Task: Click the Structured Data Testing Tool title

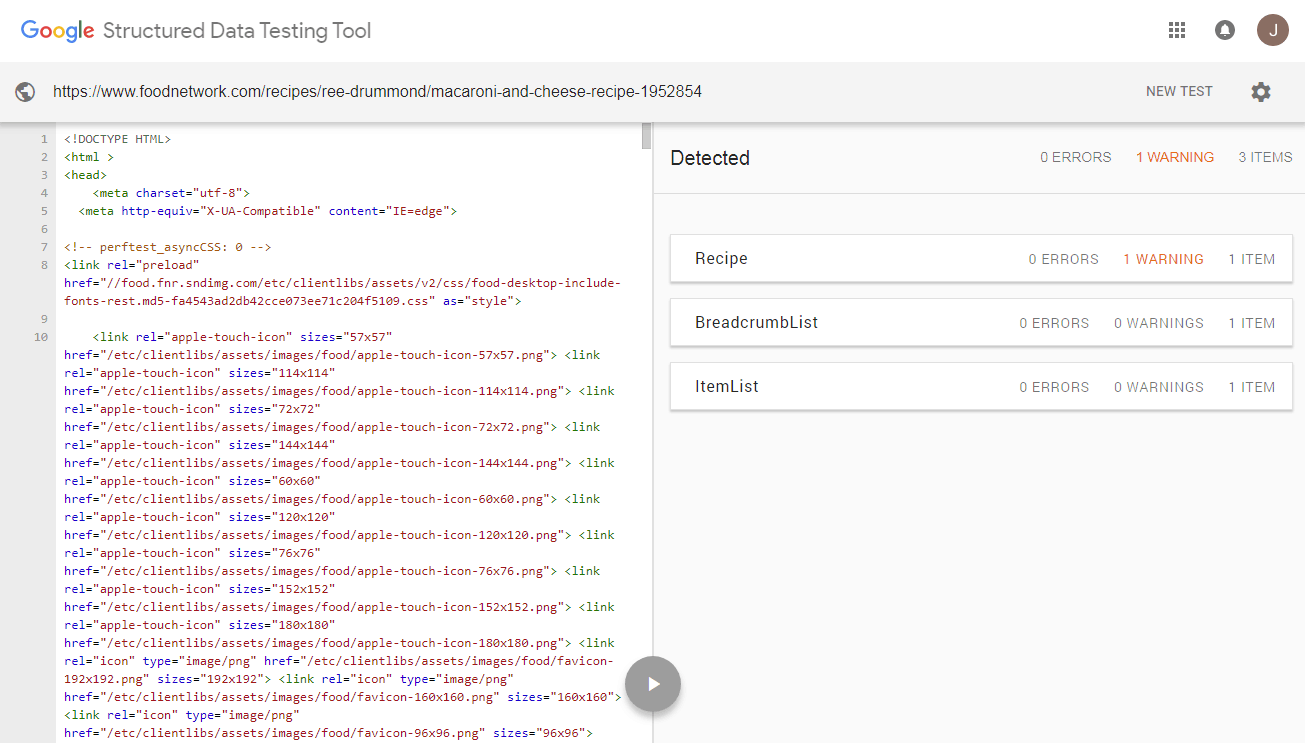Action: [x=237, y=31]
